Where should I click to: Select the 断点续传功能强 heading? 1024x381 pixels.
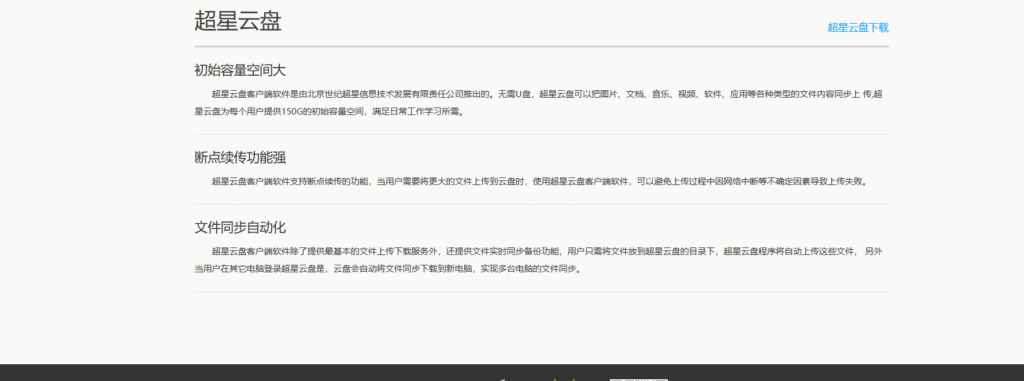pyautogui.click(x=240, y=157)
